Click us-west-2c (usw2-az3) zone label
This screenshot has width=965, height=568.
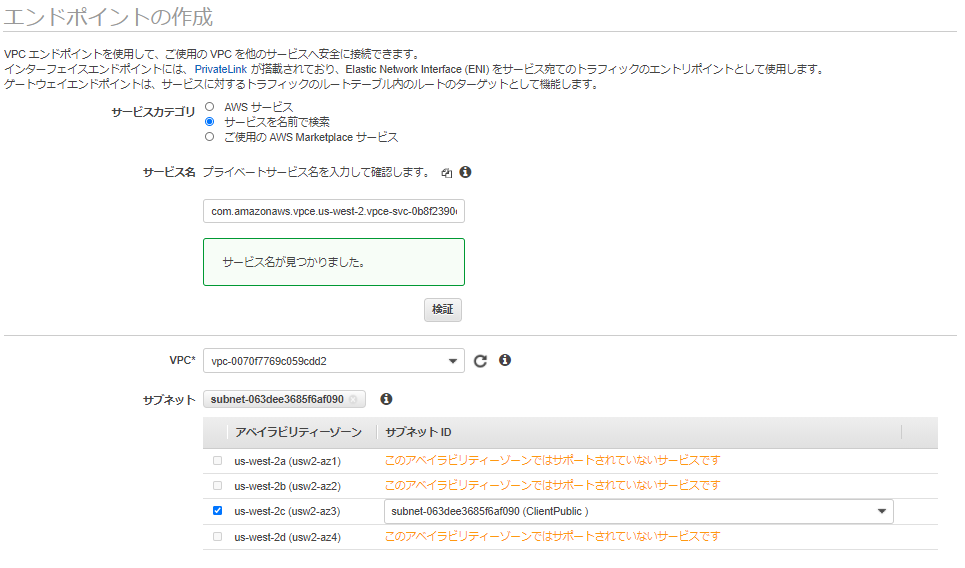pos(287,511)
